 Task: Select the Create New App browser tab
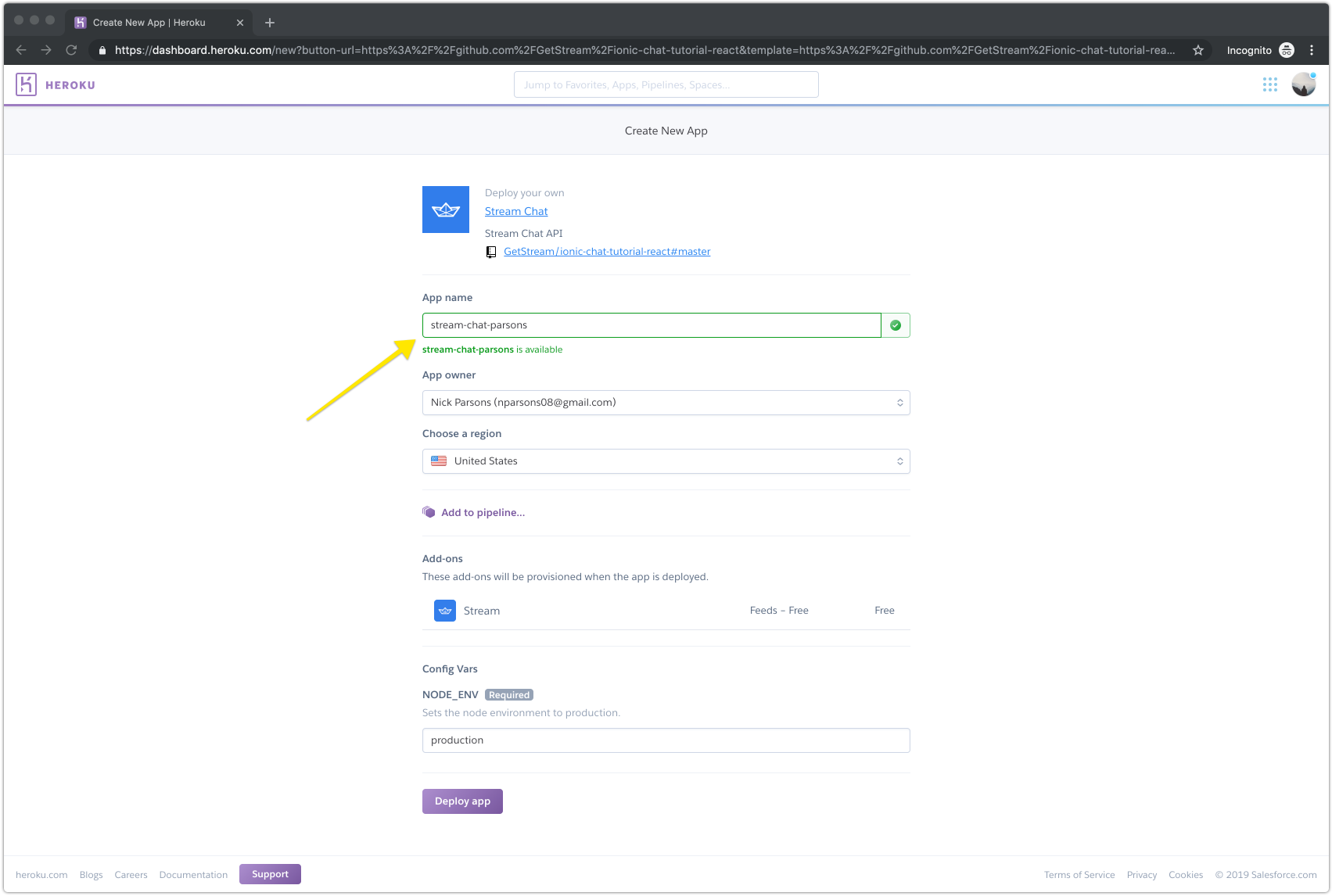point(159,23)
